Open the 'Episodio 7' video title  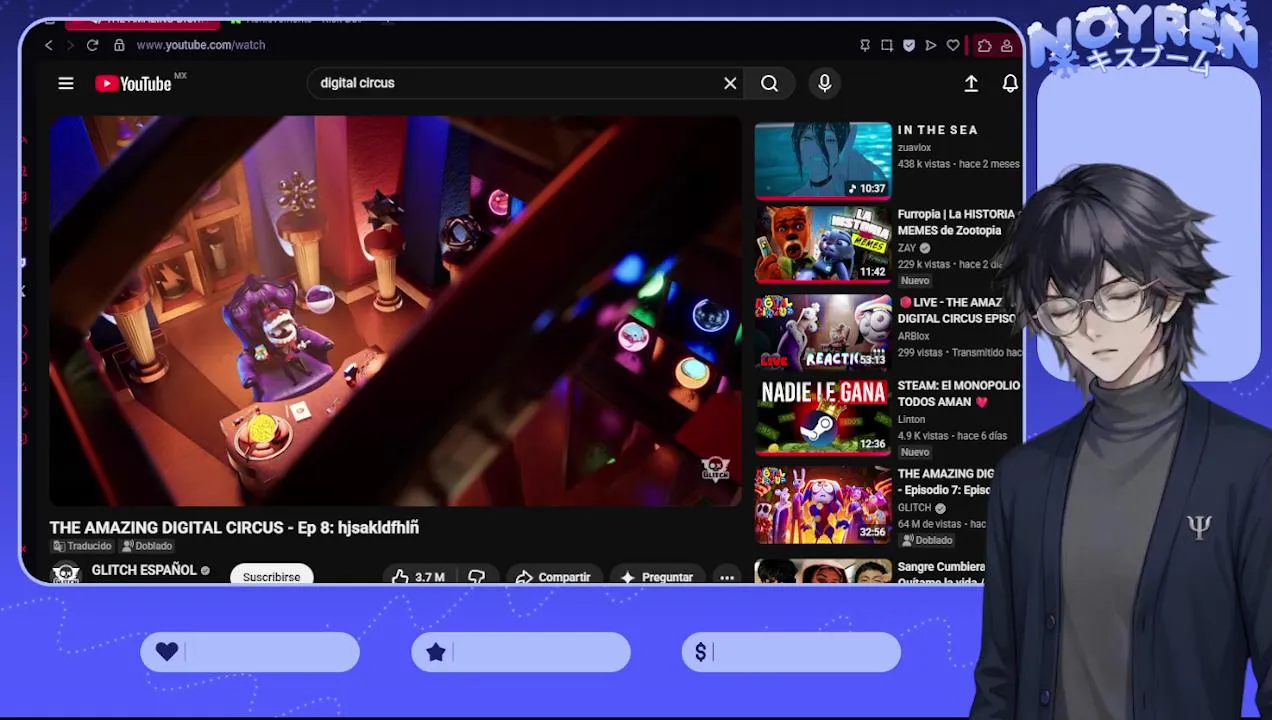point(945,482)
